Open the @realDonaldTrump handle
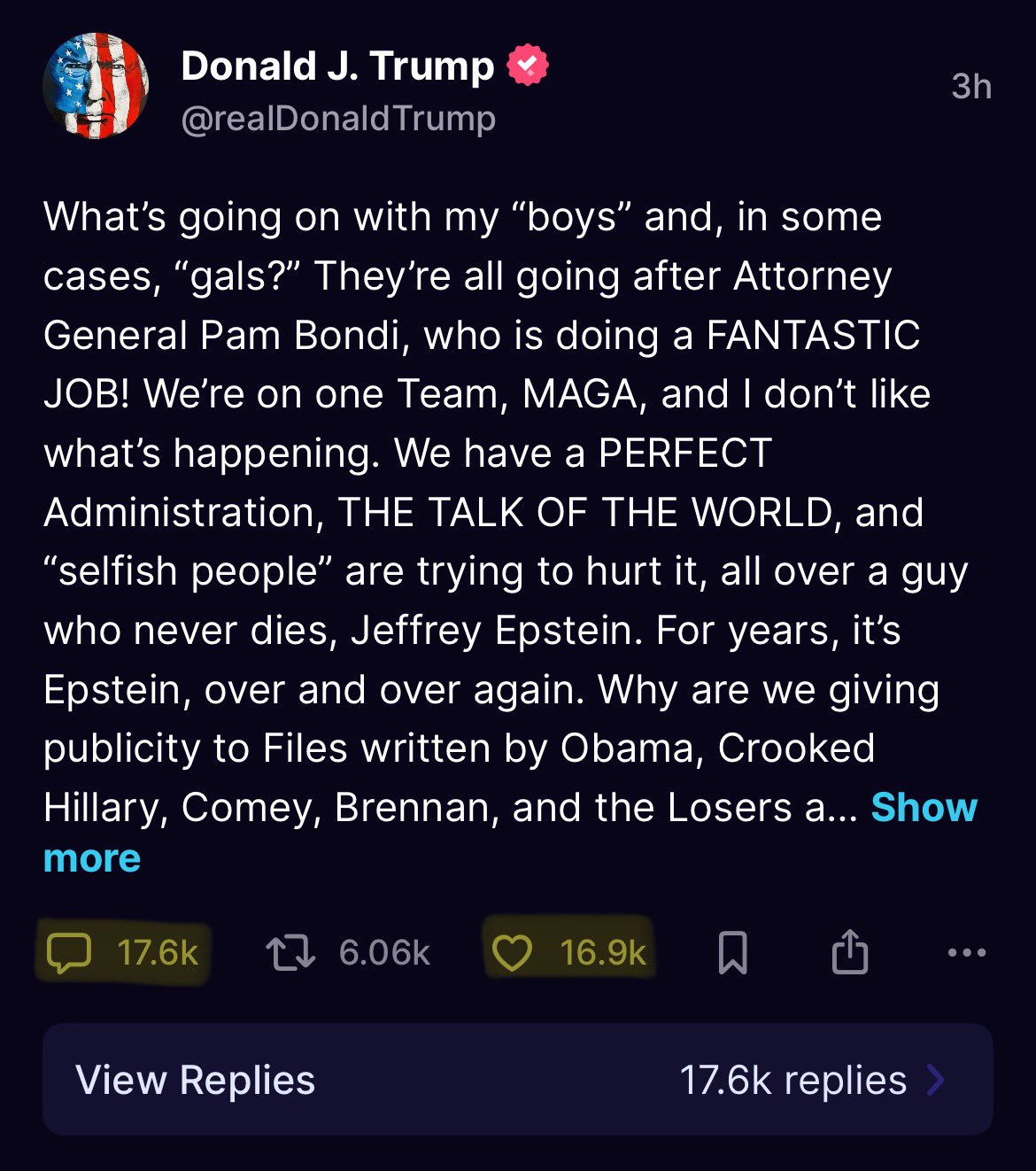This screenshot has width=1036, height=1171. 337,119
